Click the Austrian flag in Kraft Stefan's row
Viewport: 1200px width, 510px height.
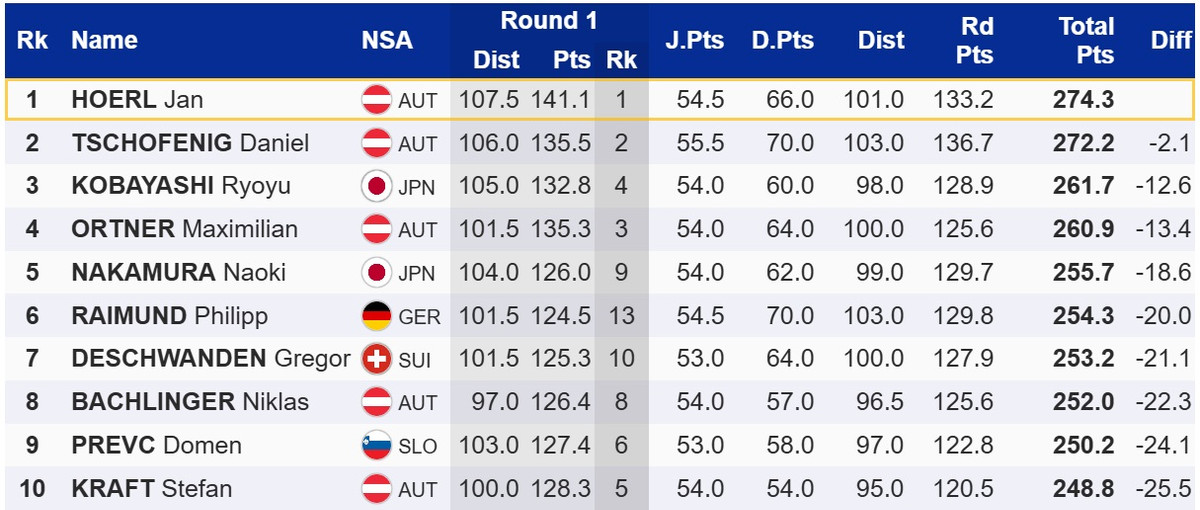pyautogui.click(x=376, y=488)
